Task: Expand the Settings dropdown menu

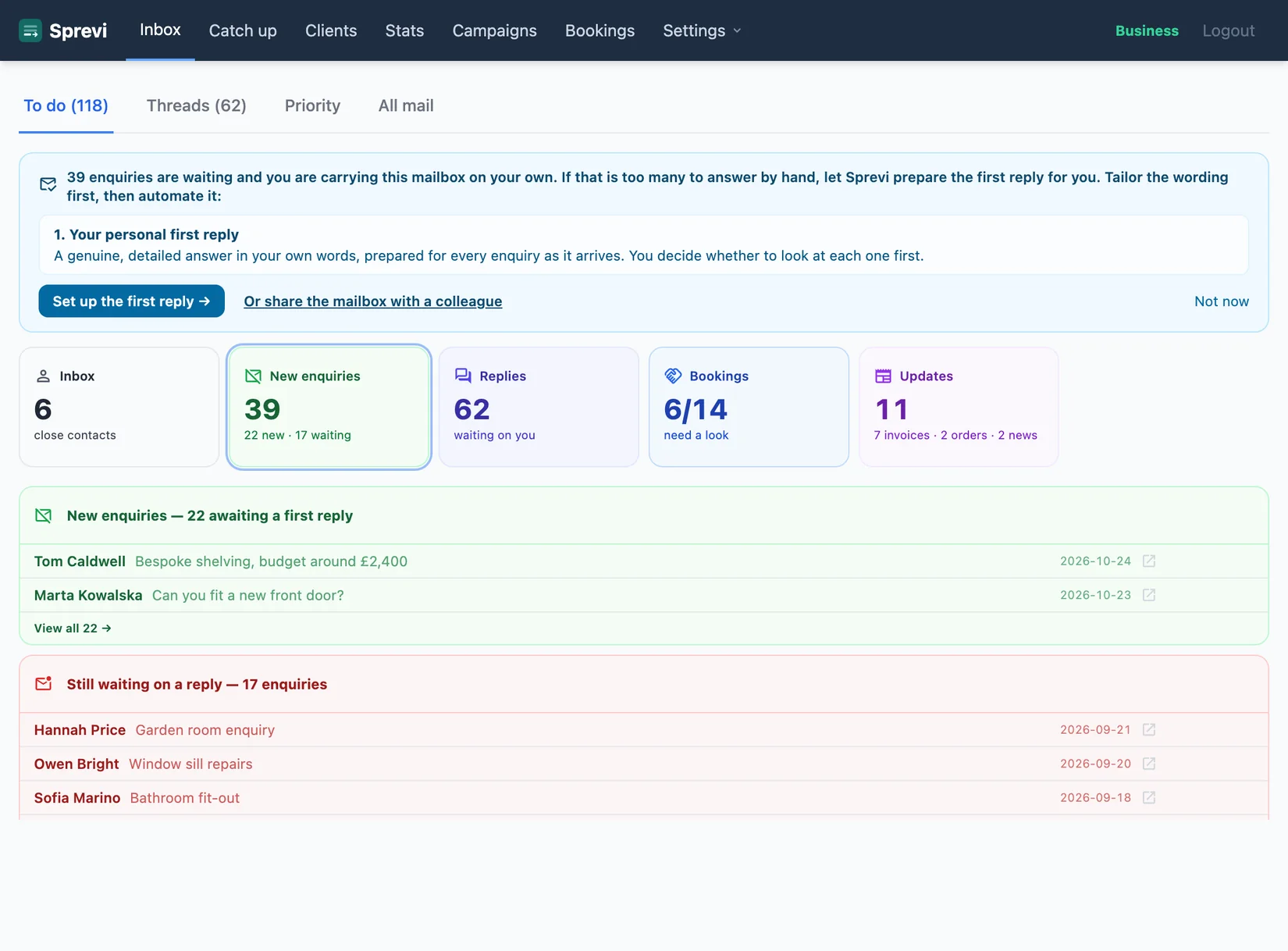Action: tap(702, 30)
